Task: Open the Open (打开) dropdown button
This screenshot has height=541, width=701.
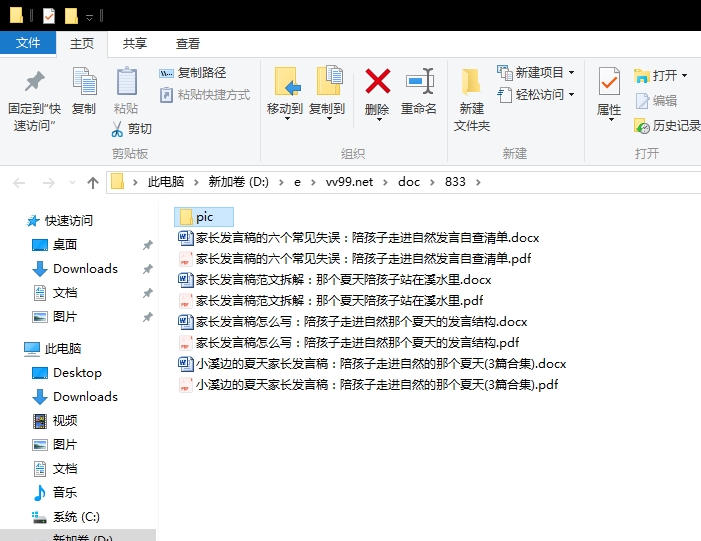Action: tap(661, 76)
